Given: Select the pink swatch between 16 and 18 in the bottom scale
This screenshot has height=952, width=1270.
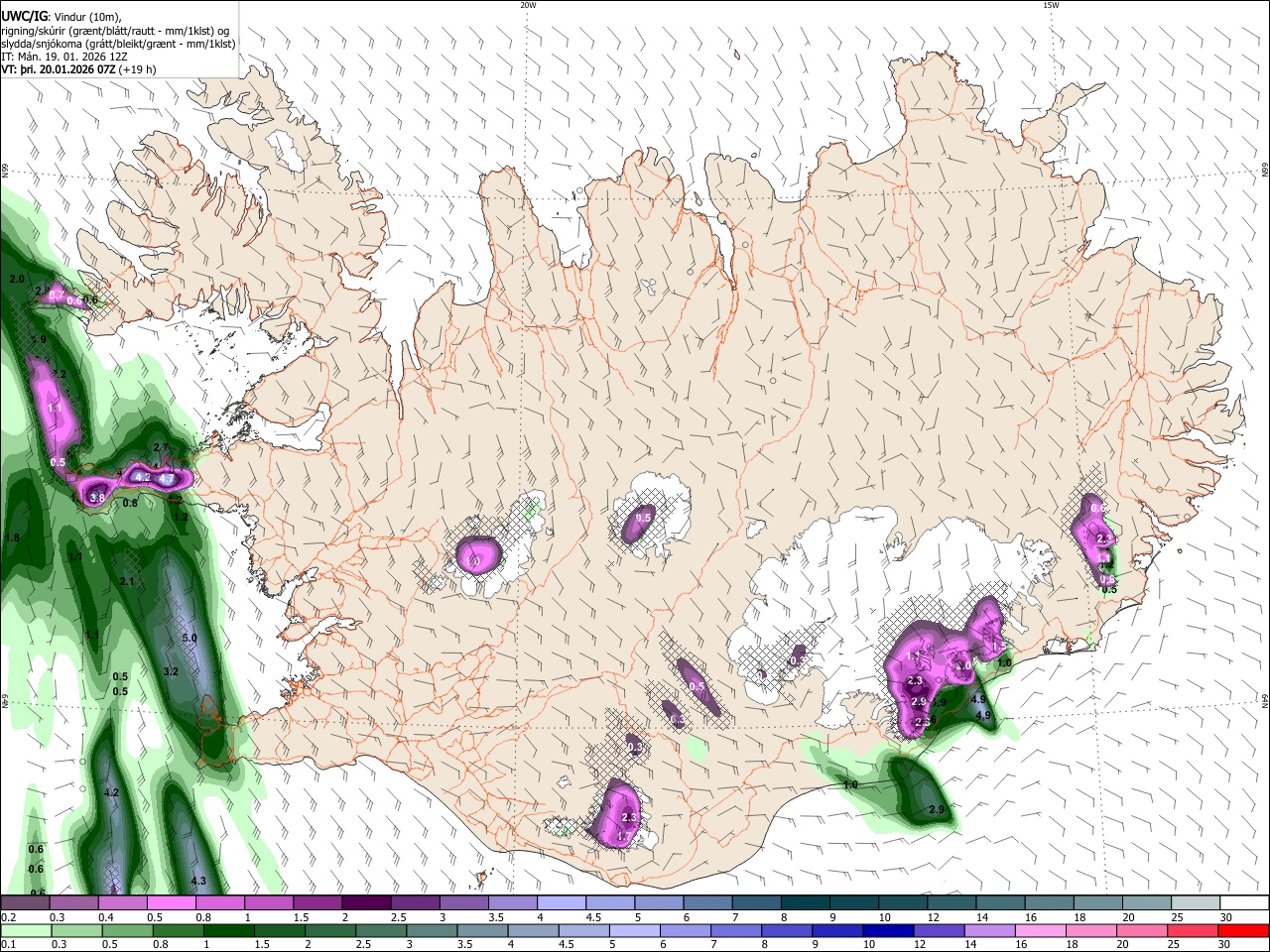Looking at the screenshot, I should pyautogui.click(x=1043, y=930).
